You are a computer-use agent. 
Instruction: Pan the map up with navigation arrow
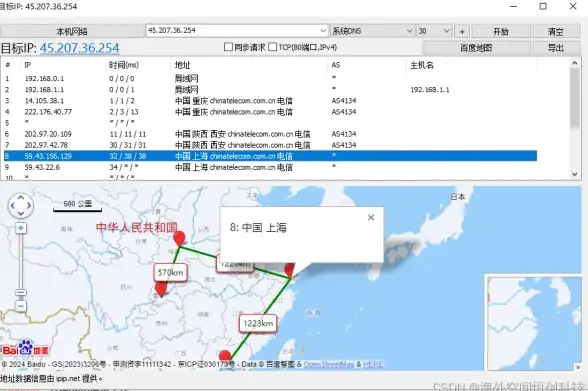21,197
